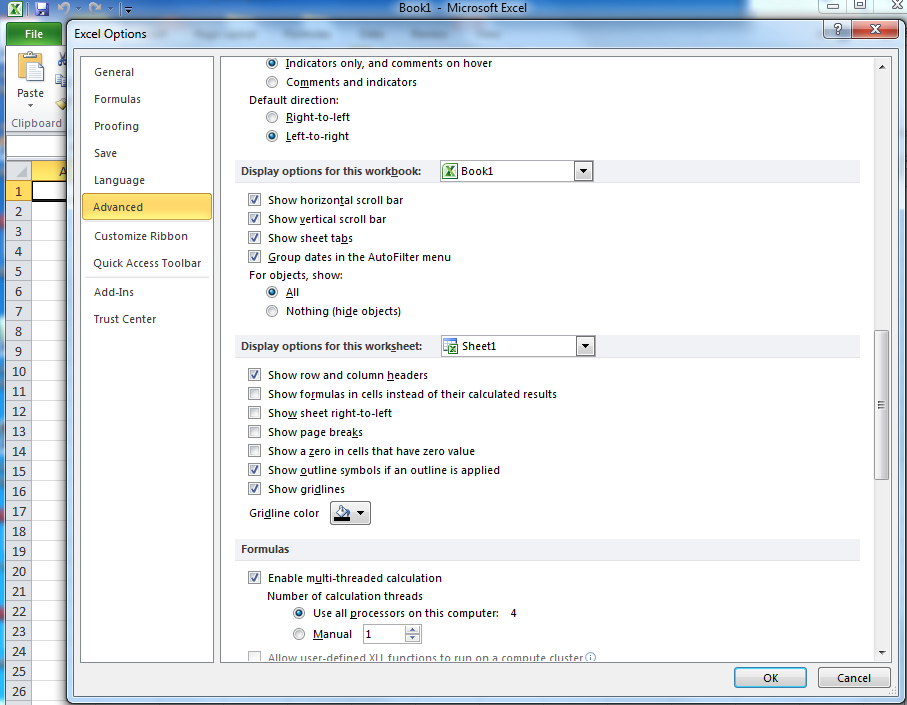Toggle Show gridlines checkbox

click(255, 489)
